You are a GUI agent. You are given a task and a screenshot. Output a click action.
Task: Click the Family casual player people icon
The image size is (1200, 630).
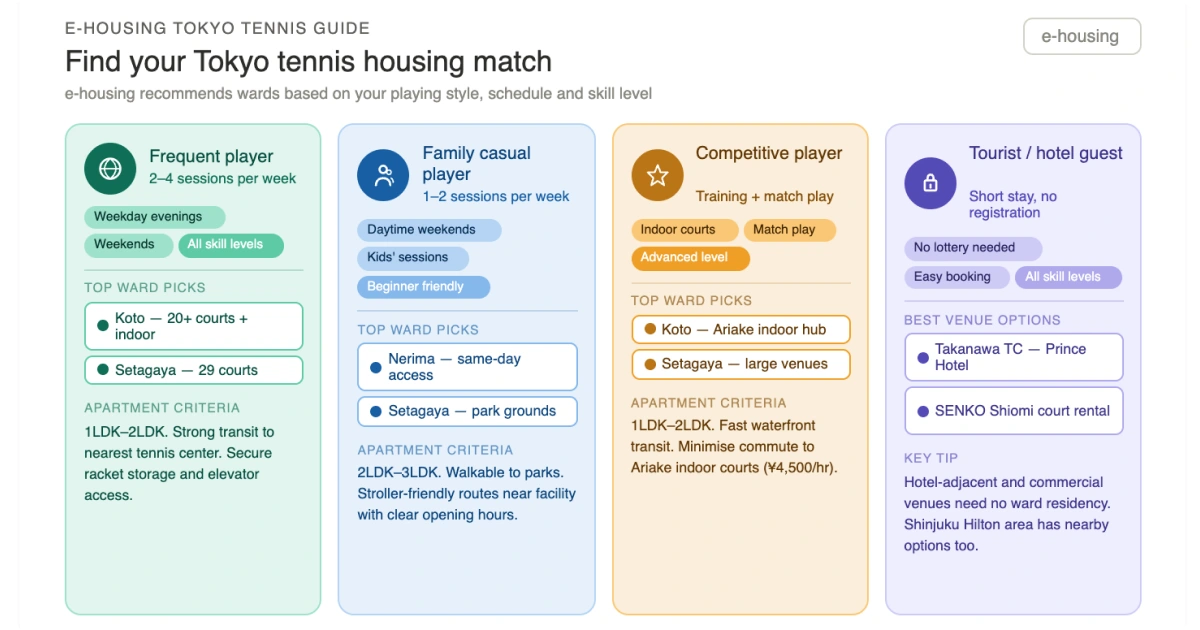tap(383, 175)
